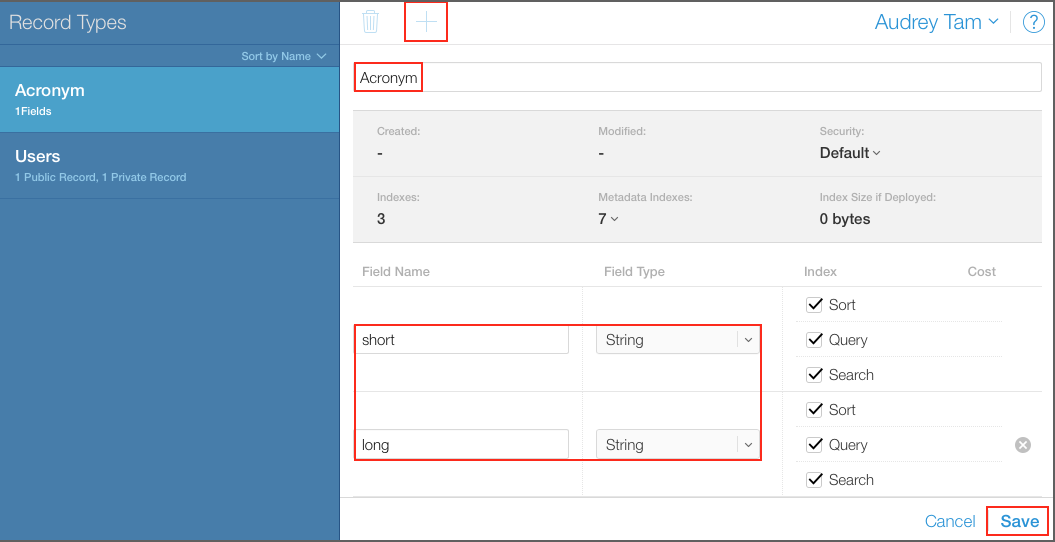Image resolution: width=1055 pixels, height=542 pixels.
Task: Select the Users record type
Action: [x=170, y=165]
